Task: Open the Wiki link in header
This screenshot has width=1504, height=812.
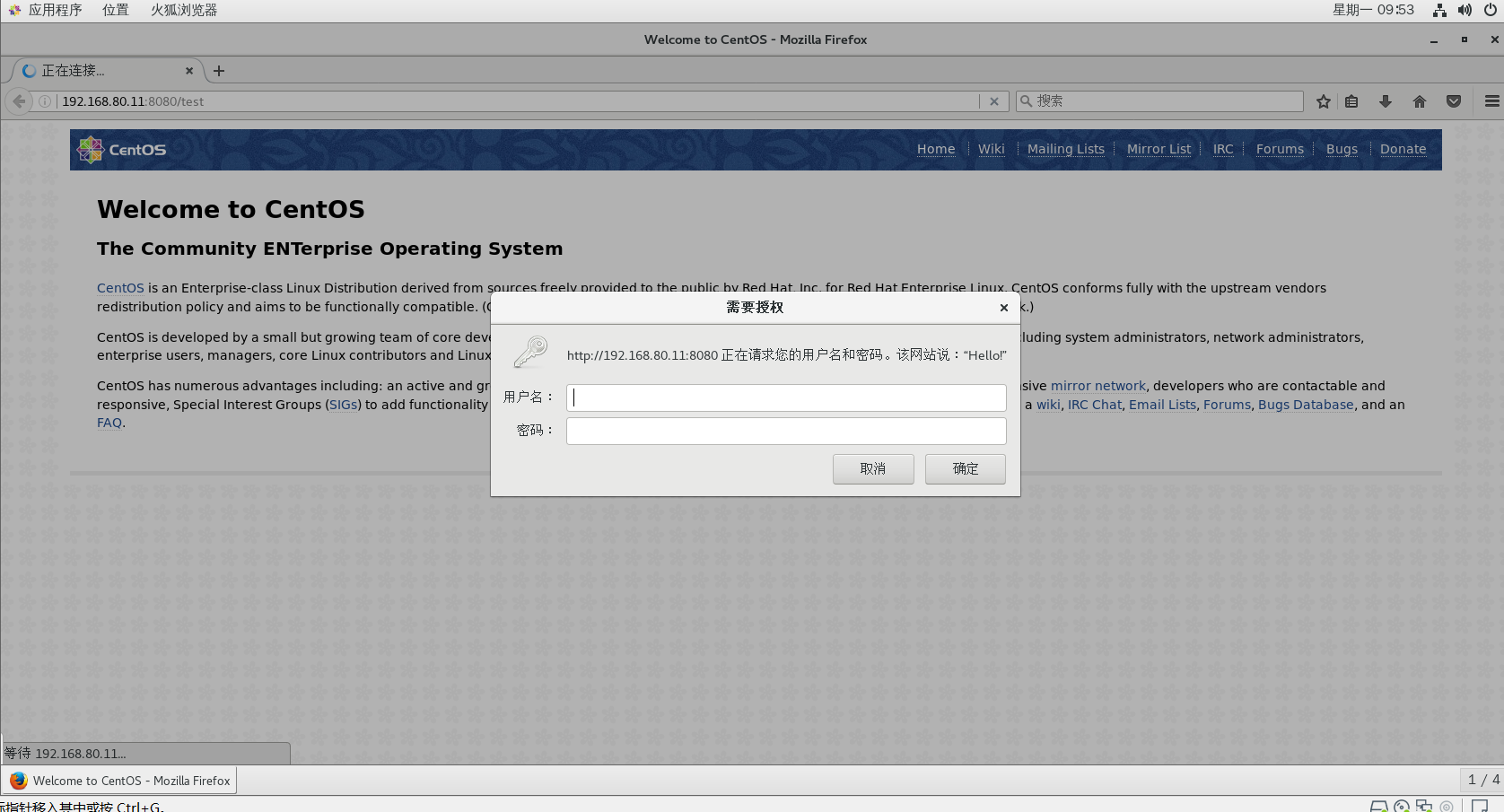Action: 992,149
